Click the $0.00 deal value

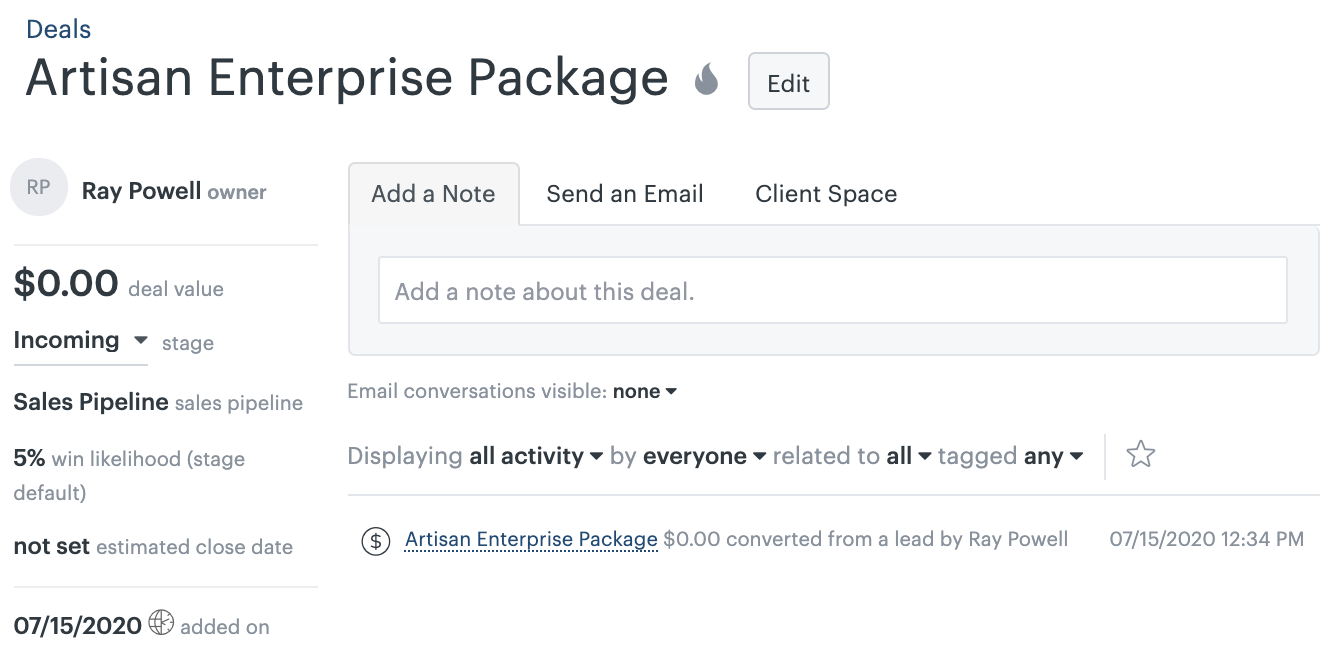66,284
